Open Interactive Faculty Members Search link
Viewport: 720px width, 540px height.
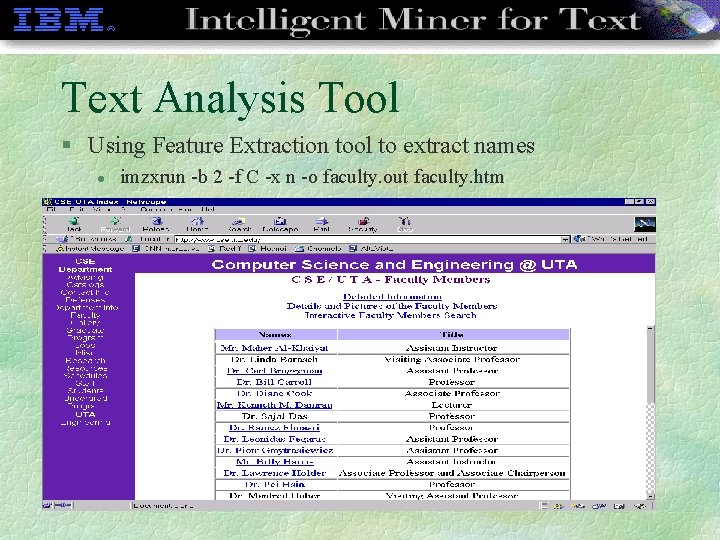pos(390,315)
